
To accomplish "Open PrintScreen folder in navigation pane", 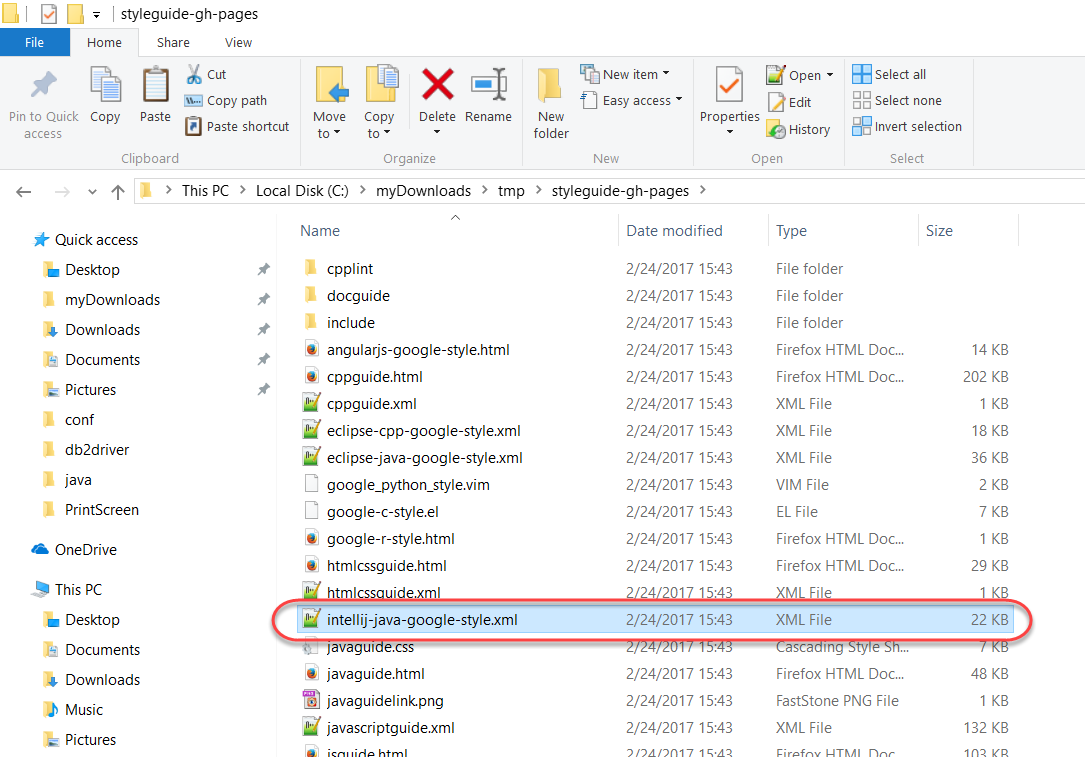I will click(102, 510).
